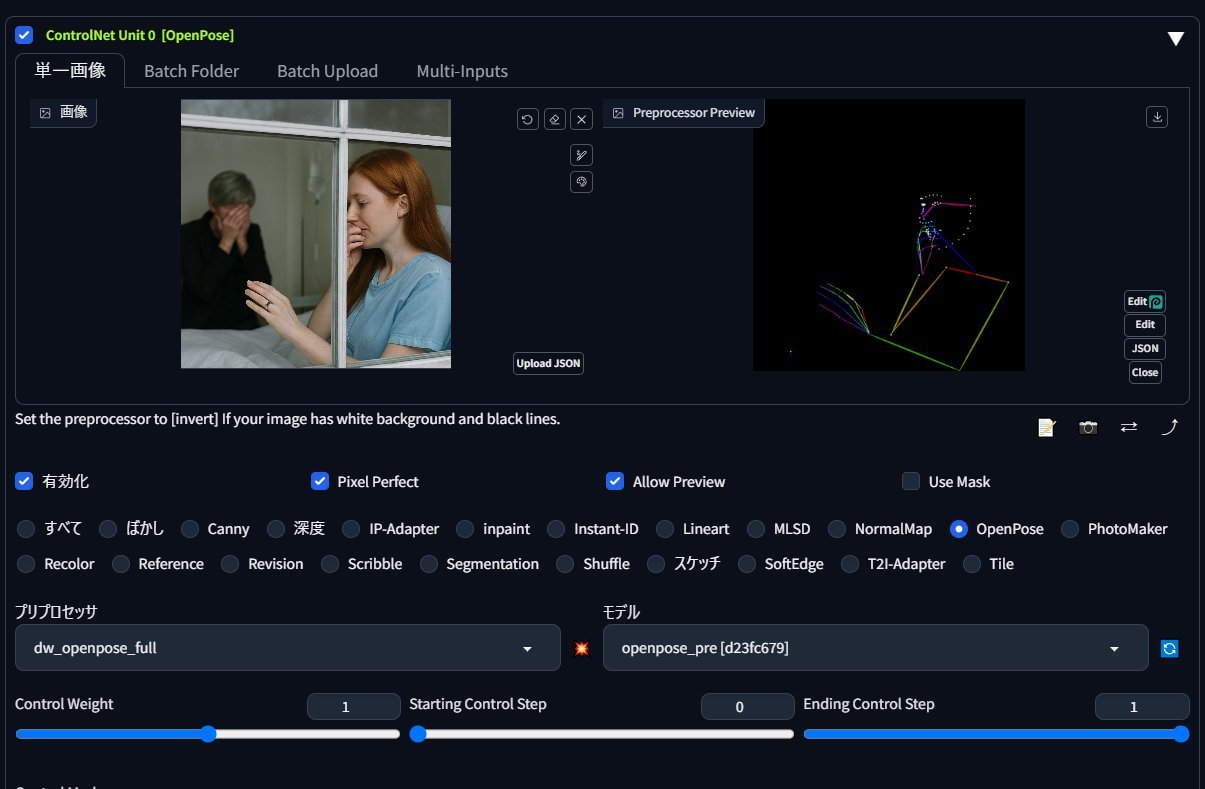
Task: Open the openpose_pre model dropdown
Action: [876, 648]
